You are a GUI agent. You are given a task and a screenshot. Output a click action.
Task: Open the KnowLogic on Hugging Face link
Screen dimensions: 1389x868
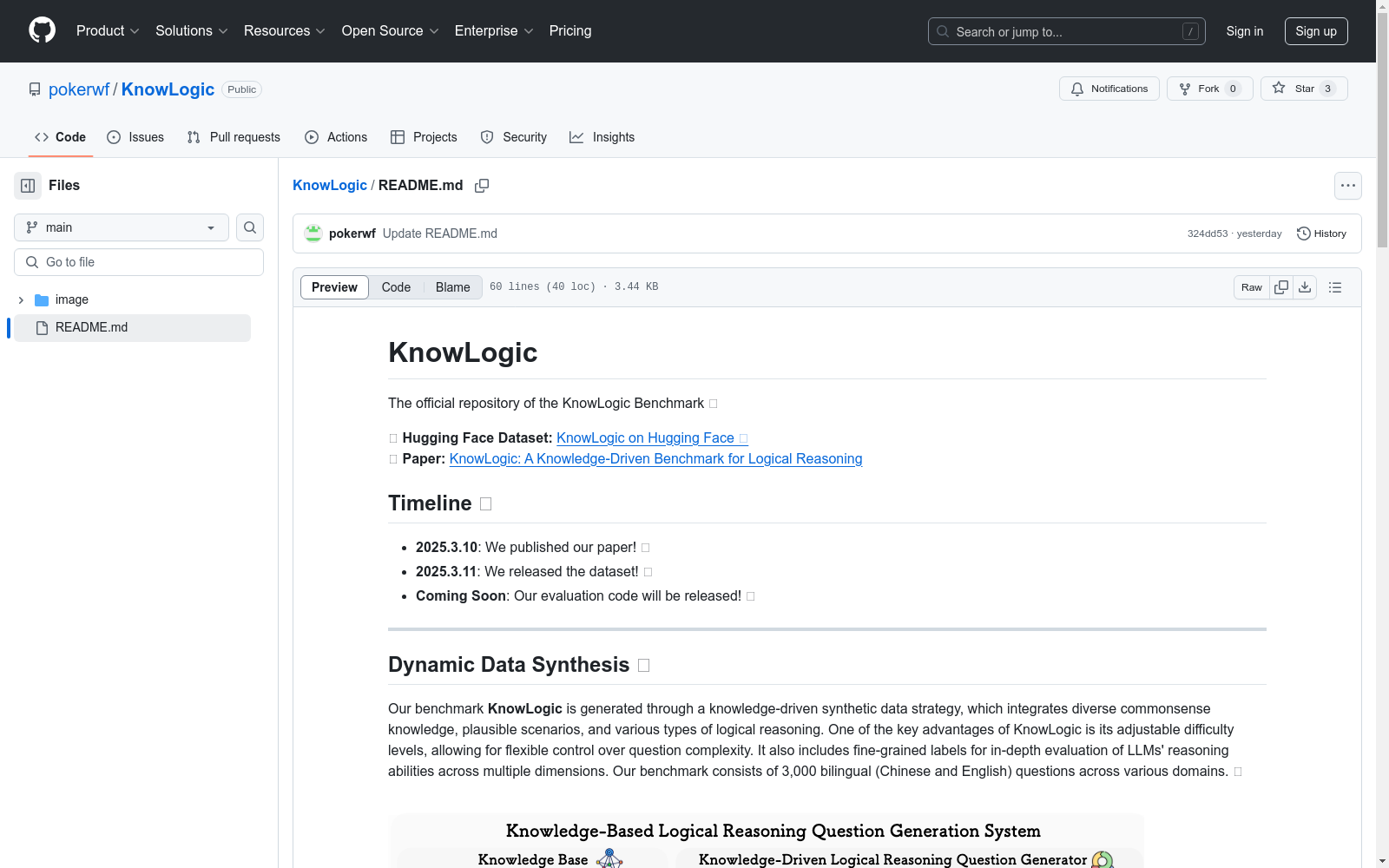645,438
